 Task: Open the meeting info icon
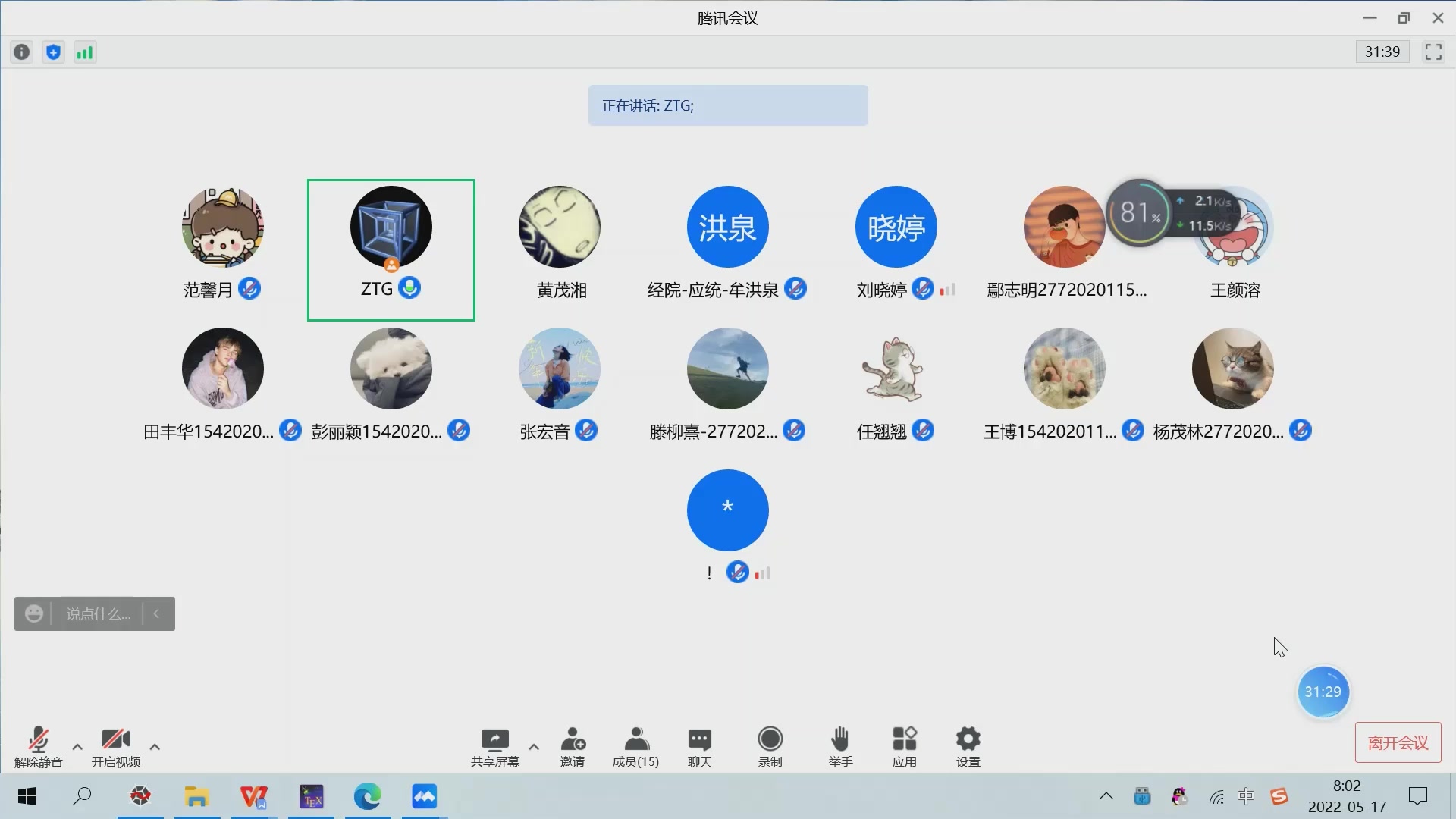21,52
